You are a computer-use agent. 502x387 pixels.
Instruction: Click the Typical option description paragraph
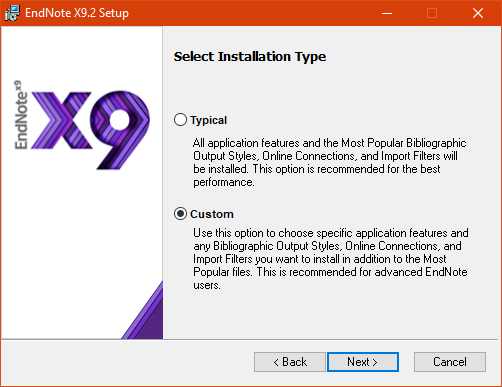coord(329,163)
